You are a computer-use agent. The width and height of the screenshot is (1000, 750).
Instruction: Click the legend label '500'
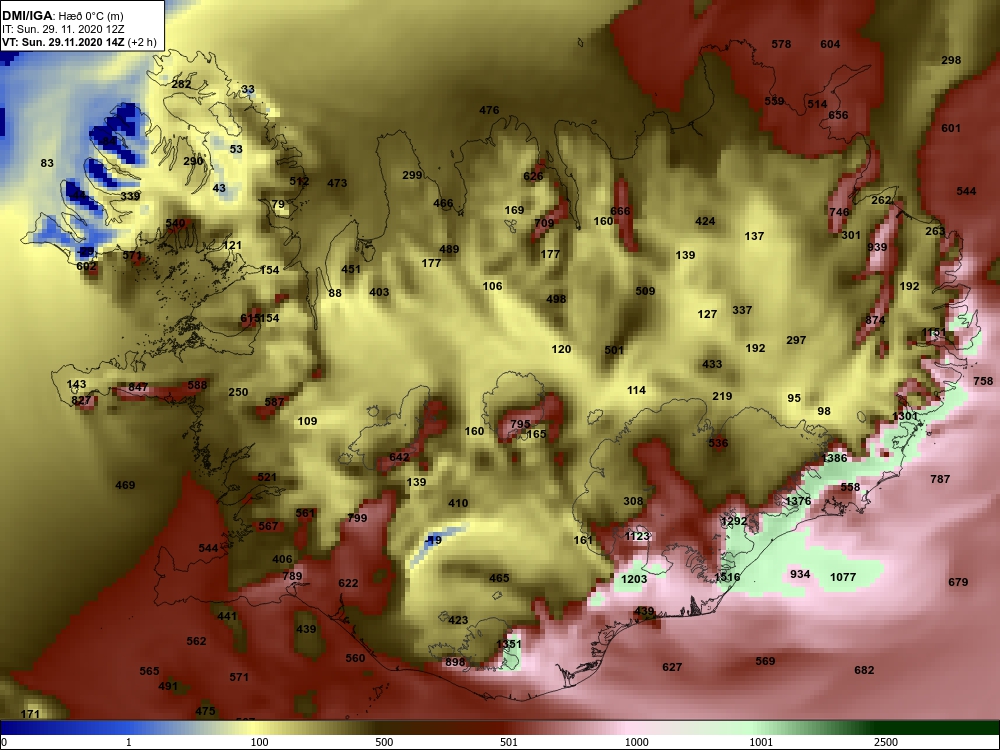click(385, 742)
